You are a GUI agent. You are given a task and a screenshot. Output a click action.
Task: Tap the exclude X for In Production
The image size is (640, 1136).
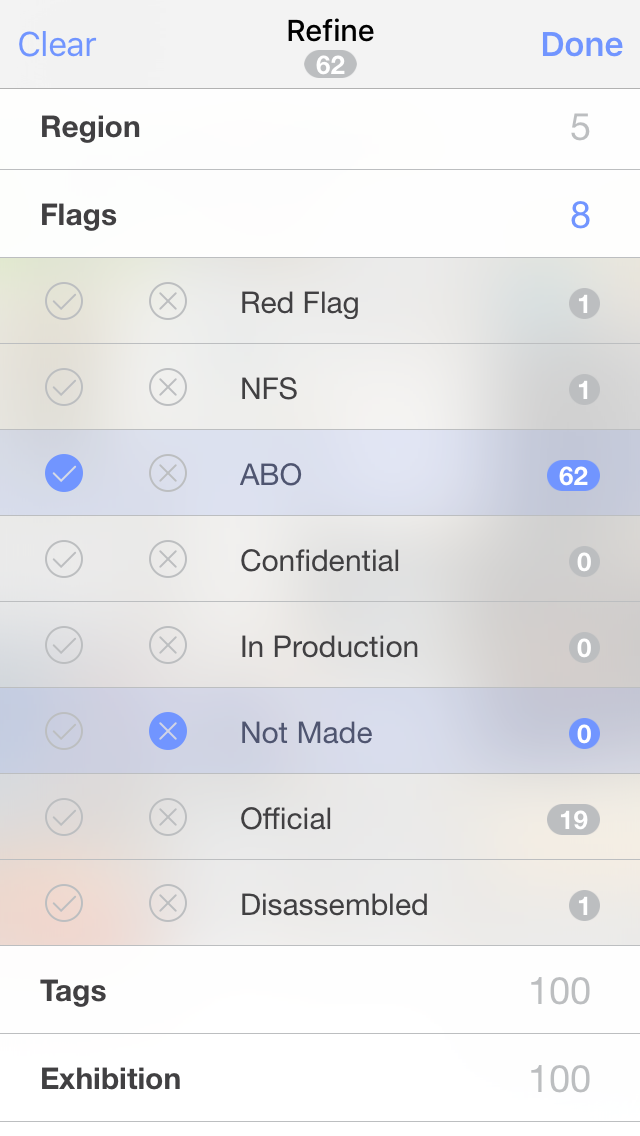pos(168,646)
